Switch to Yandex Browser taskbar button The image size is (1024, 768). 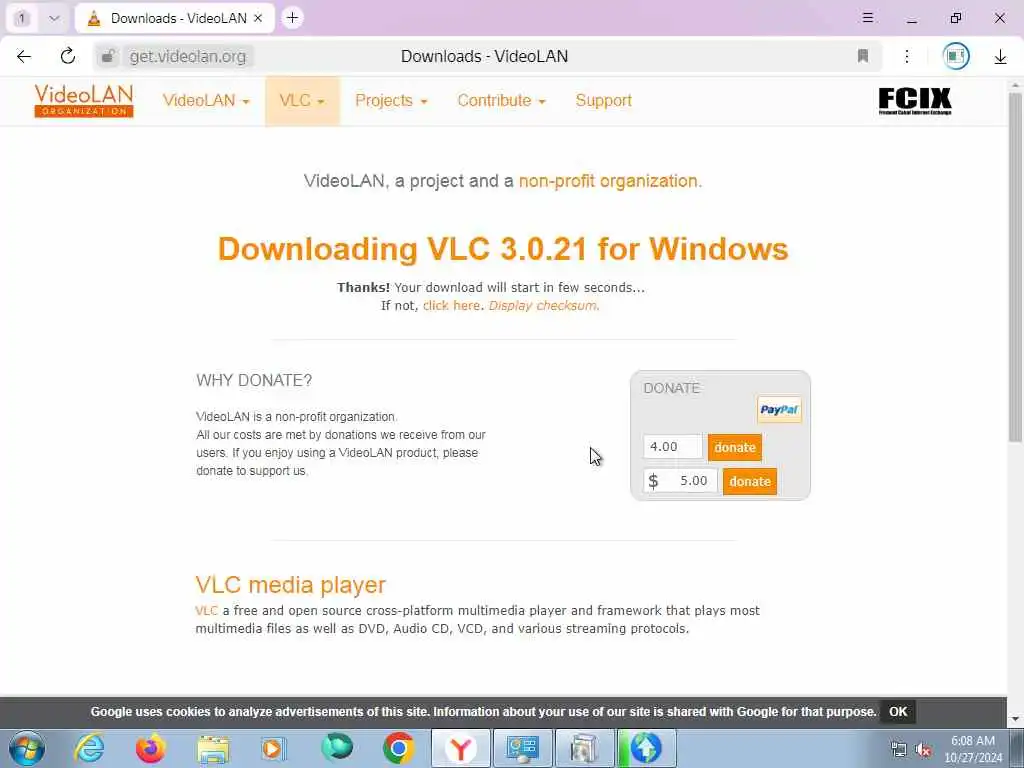[x=460, y=748]
